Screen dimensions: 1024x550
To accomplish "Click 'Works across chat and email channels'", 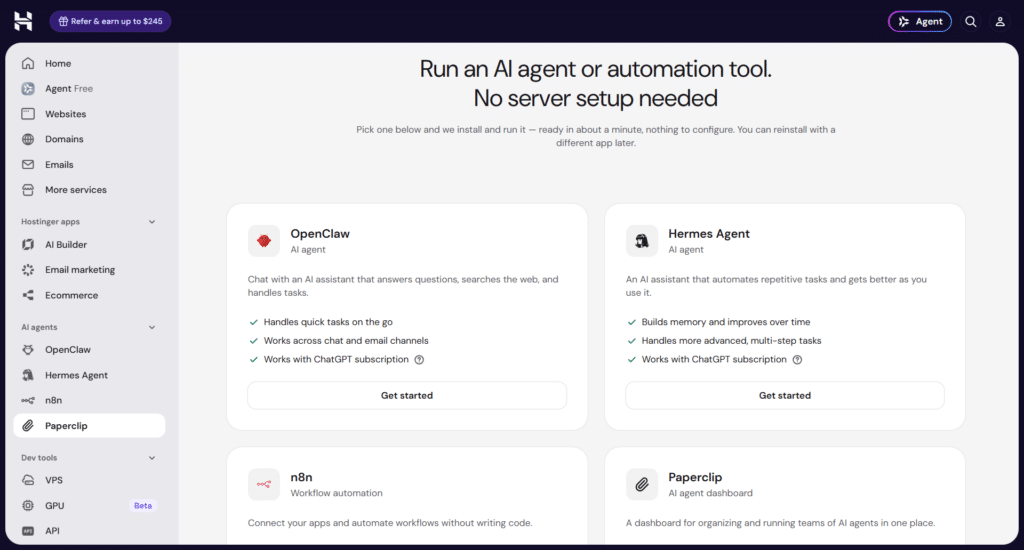I will pyautogui.click(x=346, y=341).
